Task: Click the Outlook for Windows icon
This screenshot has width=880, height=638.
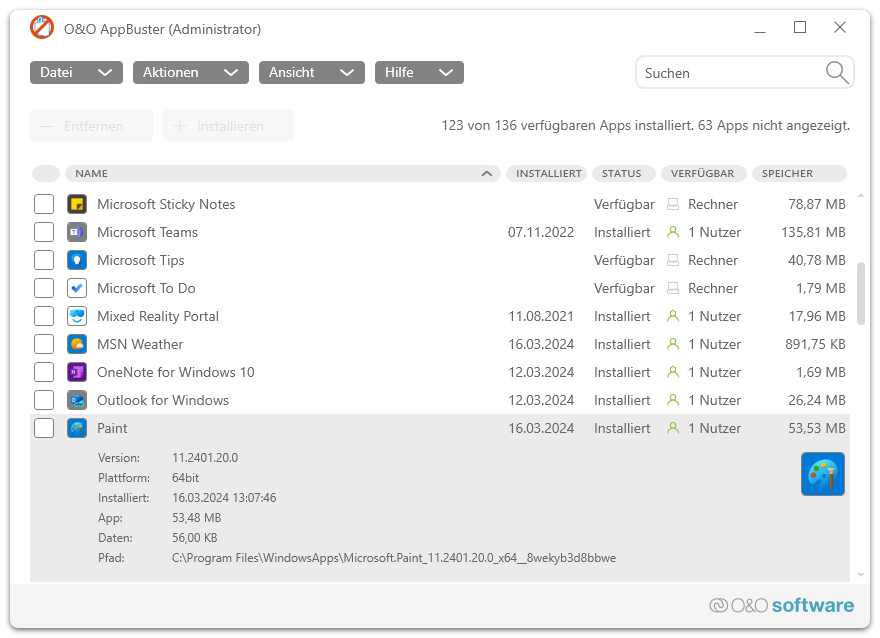Action: click(x=77, y=400)
